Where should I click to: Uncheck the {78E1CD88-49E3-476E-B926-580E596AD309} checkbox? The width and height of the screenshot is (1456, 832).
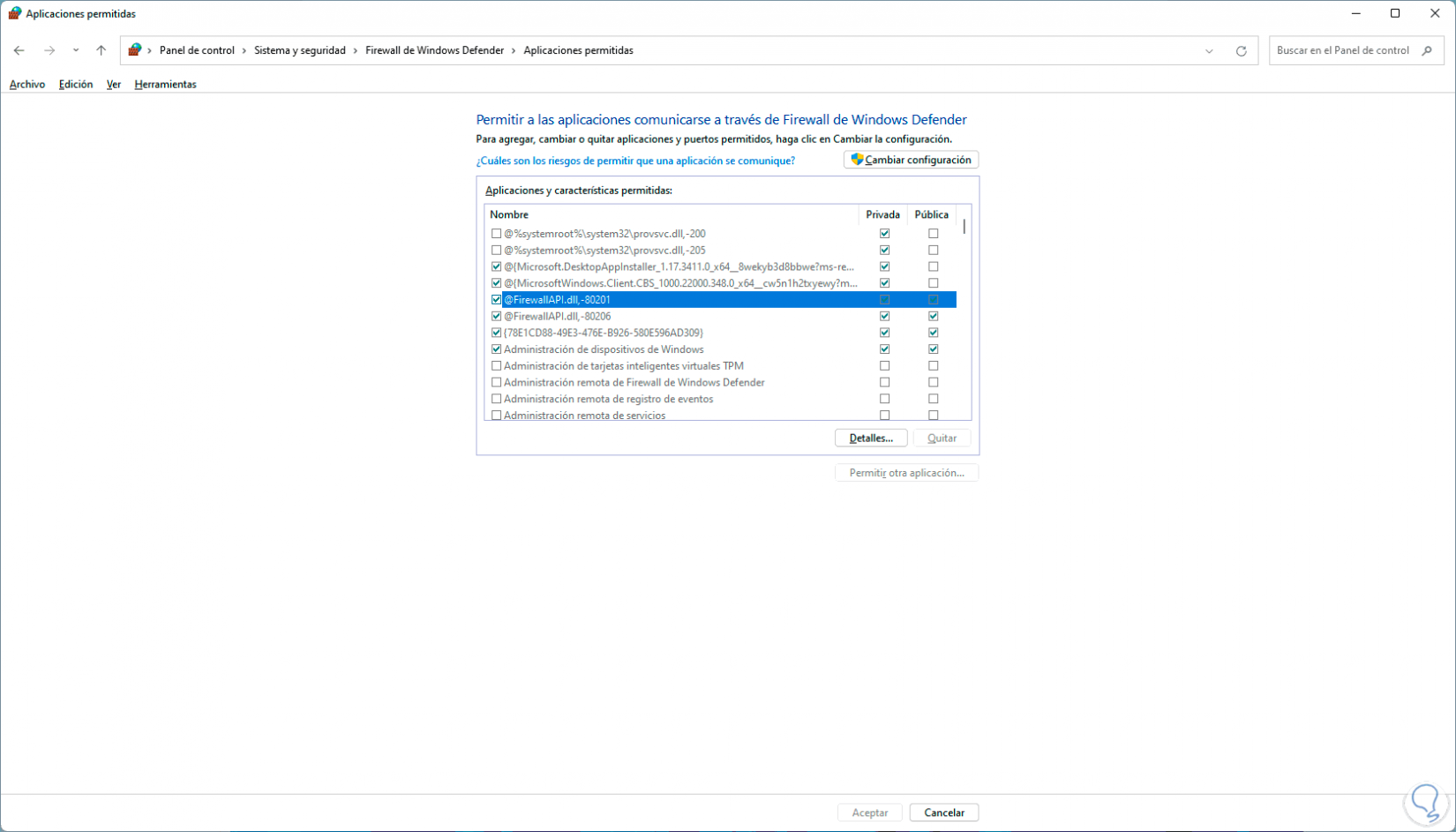[496, 333]
